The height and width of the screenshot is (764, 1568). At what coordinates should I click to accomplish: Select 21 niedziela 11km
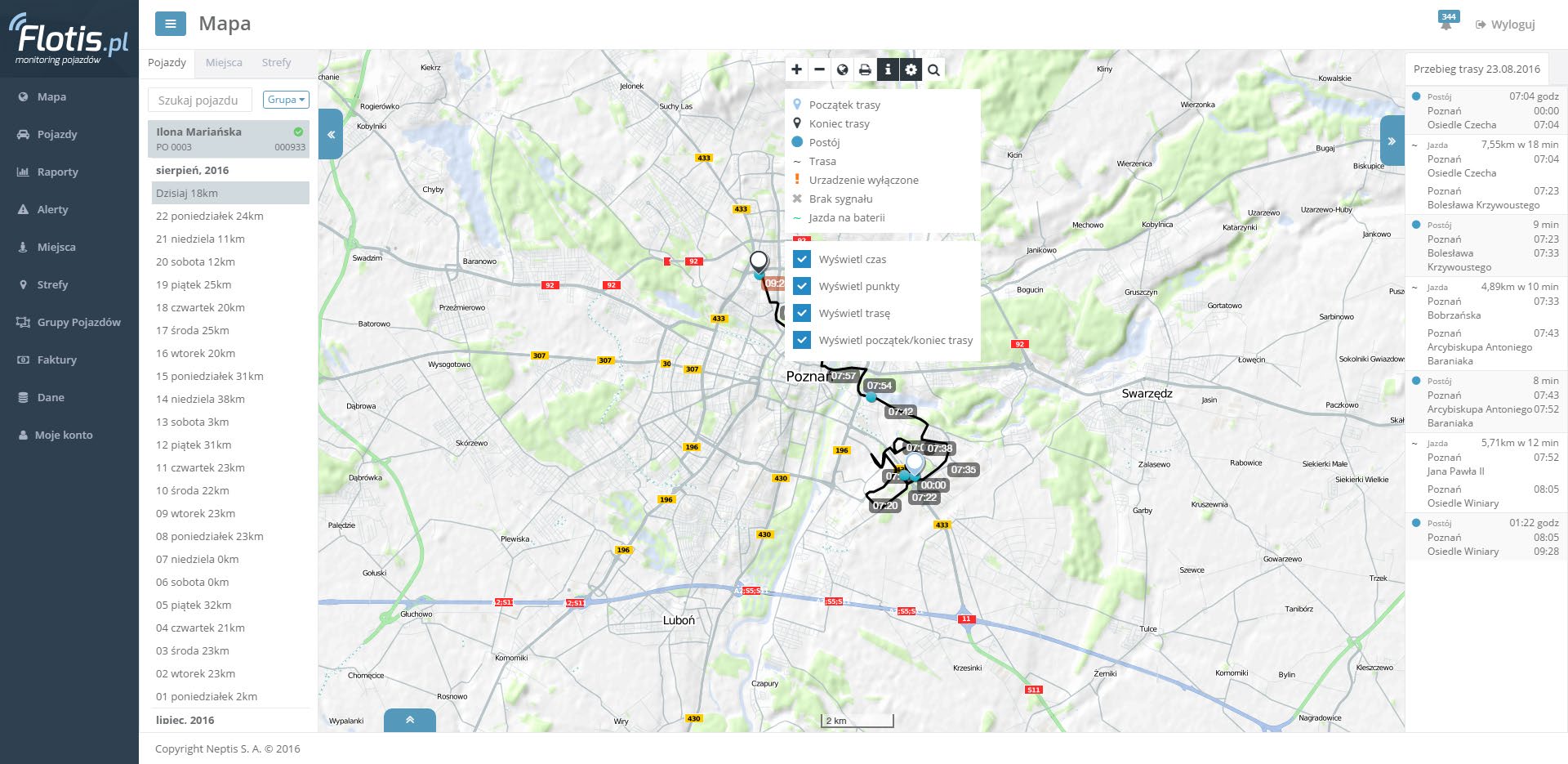pyautogui.click(x=230, y=239)
